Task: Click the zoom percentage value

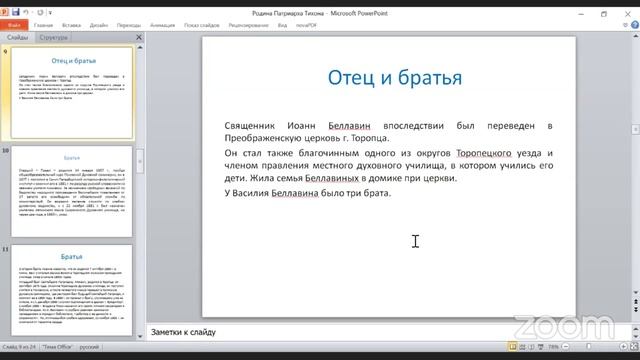Action: [x=553, y=347]
